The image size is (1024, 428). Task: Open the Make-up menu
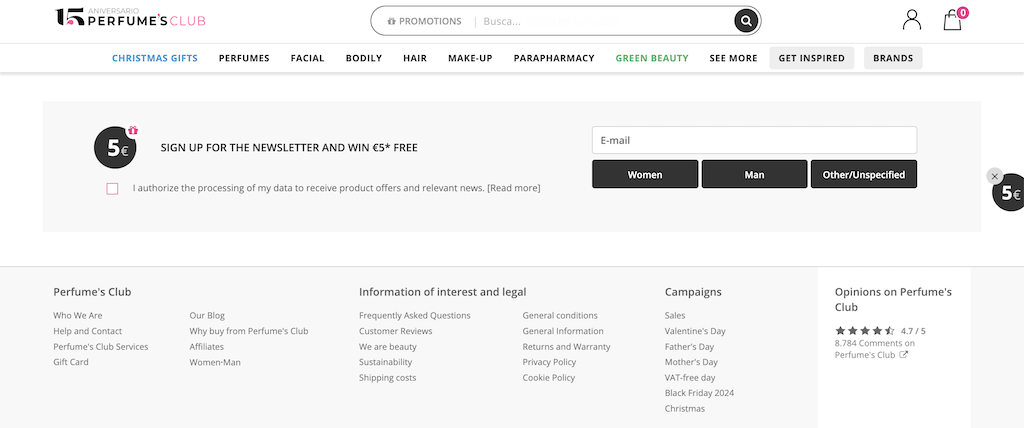[x=470, y=58]
